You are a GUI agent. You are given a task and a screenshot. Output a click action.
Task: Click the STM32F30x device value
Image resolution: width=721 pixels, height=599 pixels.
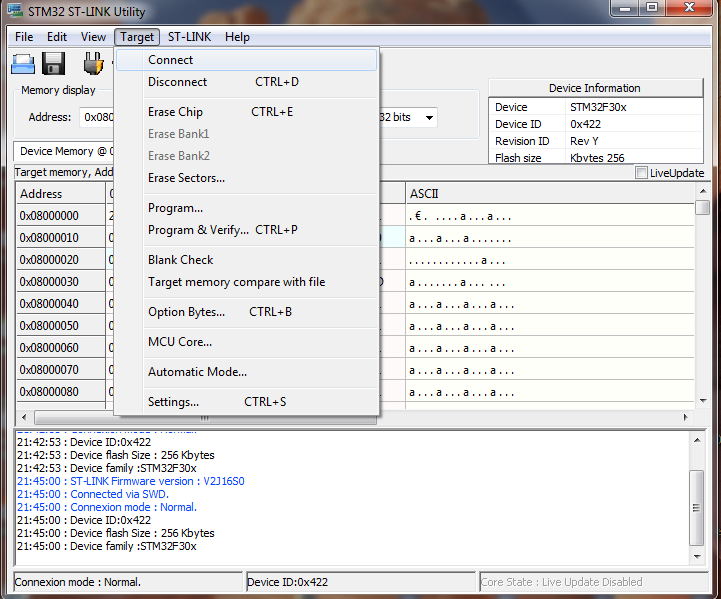[x=598, y=107]
